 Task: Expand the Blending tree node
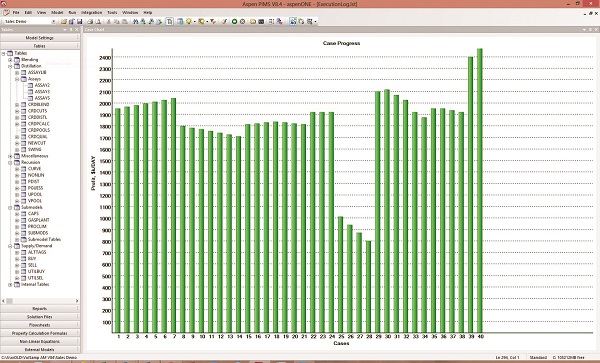pyautogui.click(x=10, y=60)
